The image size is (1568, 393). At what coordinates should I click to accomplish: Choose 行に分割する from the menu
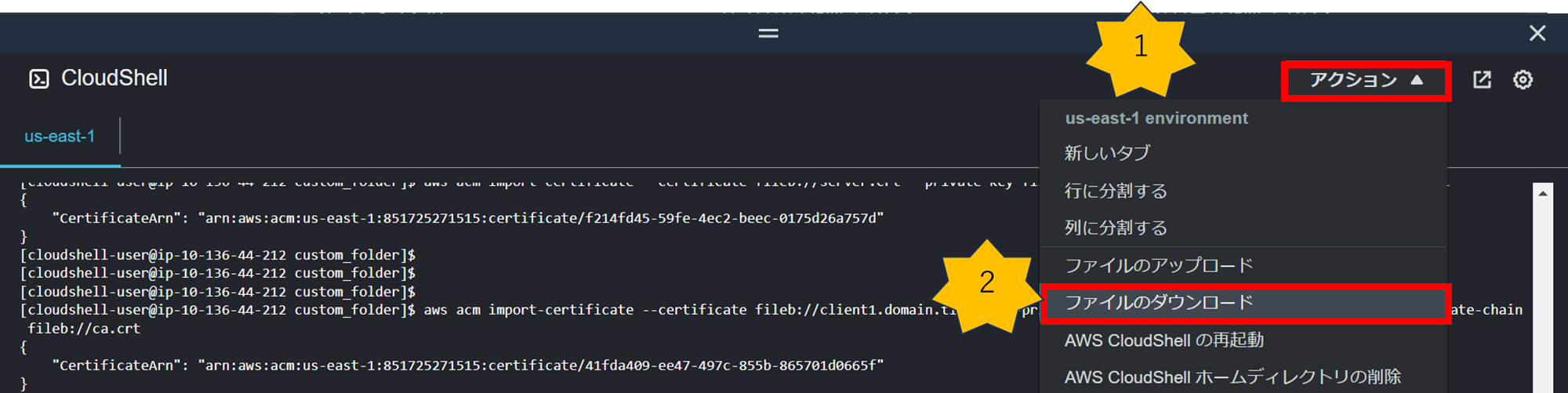tap(1243, 191)
